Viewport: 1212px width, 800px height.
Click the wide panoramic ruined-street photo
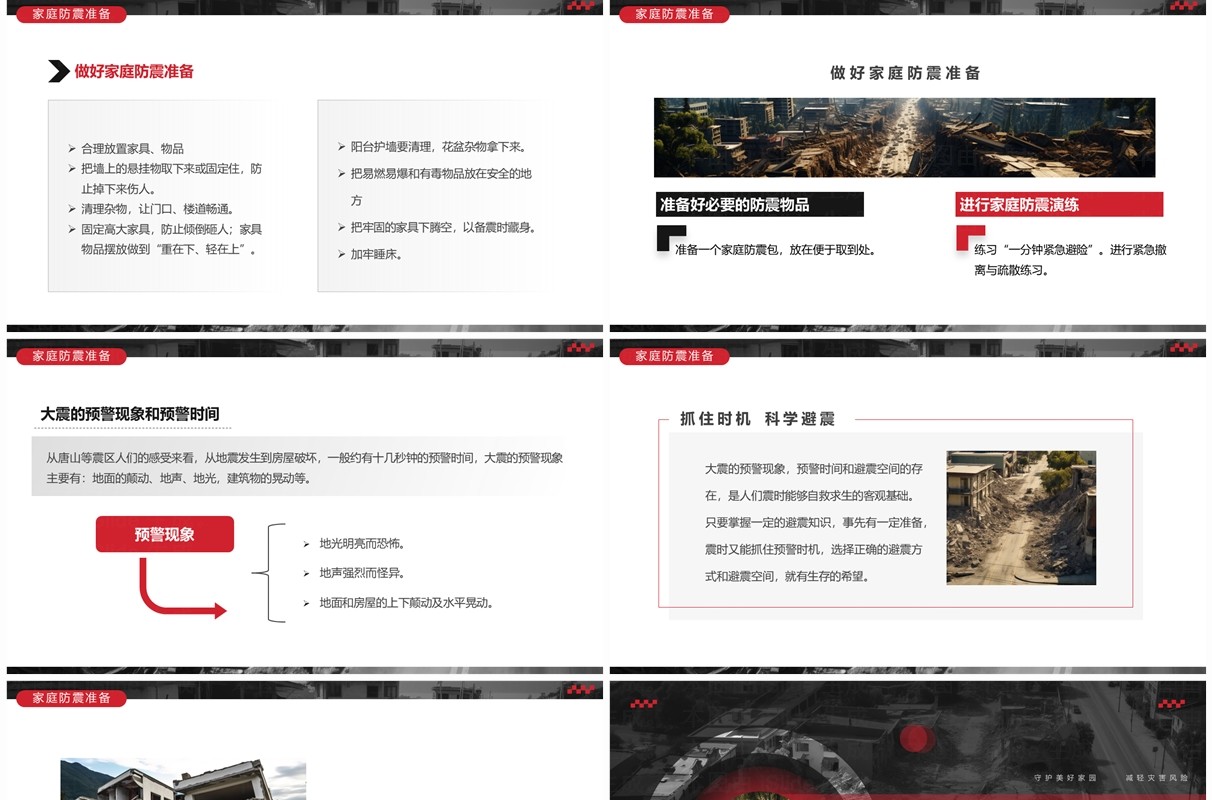(904, 138)
